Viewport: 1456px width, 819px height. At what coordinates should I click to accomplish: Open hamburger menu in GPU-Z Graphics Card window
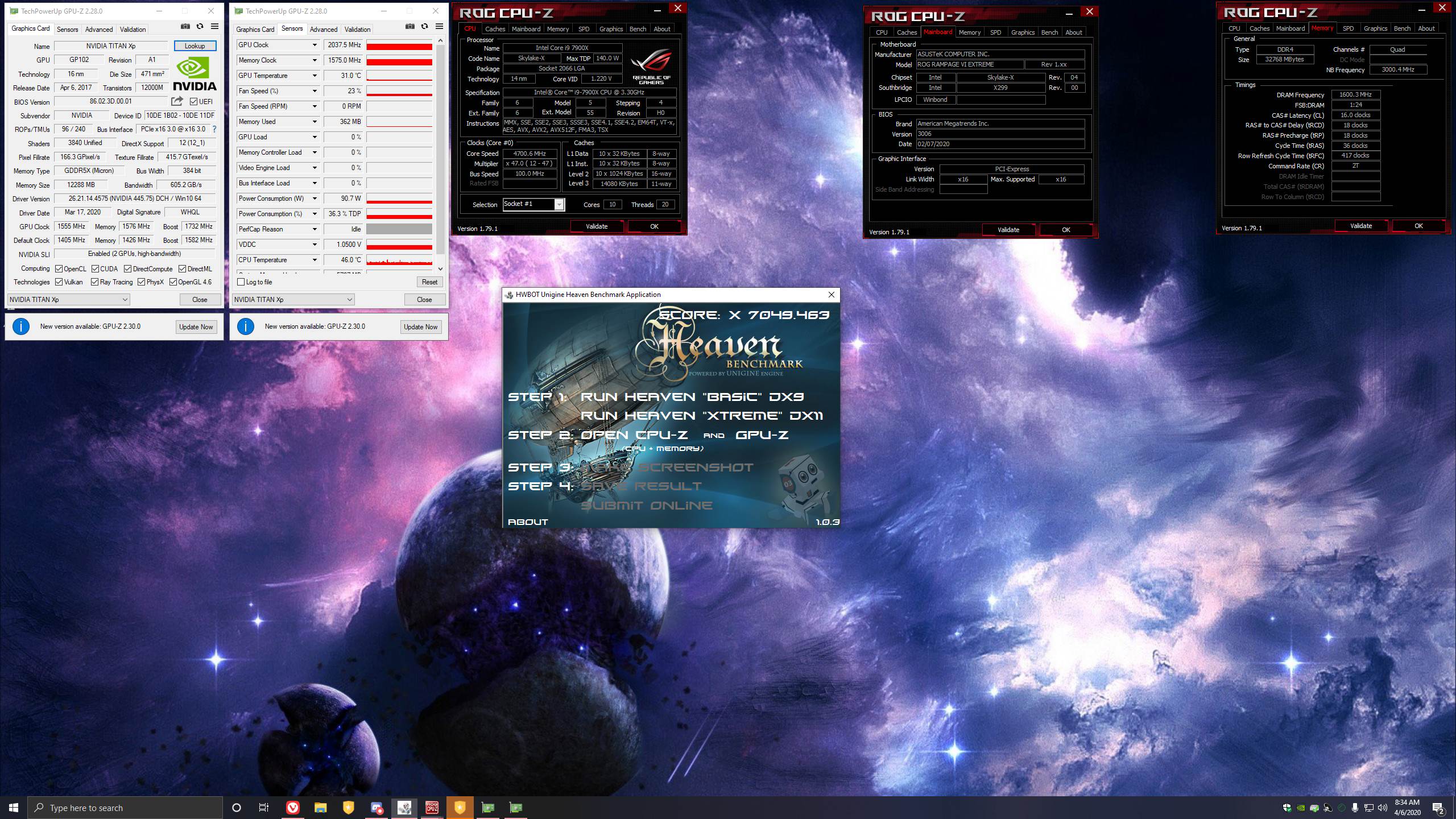coord(214,26)
